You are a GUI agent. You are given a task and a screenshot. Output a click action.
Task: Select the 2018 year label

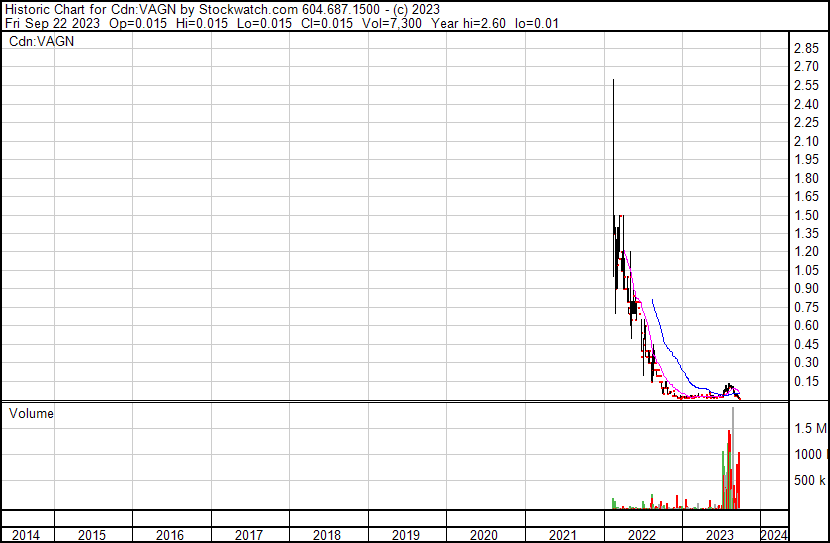[327, 535]
